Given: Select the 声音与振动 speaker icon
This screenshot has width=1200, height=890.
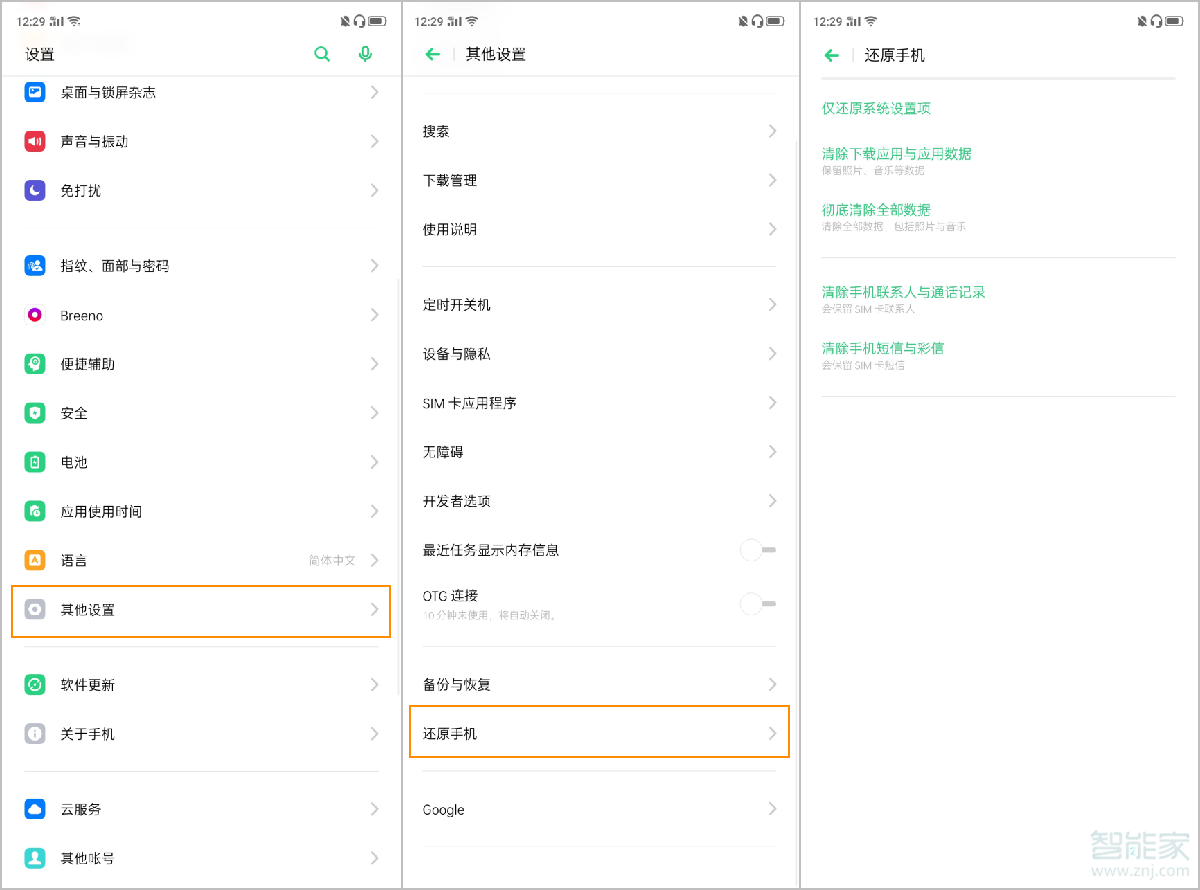Looking at the screenshot, I should 34,141.
